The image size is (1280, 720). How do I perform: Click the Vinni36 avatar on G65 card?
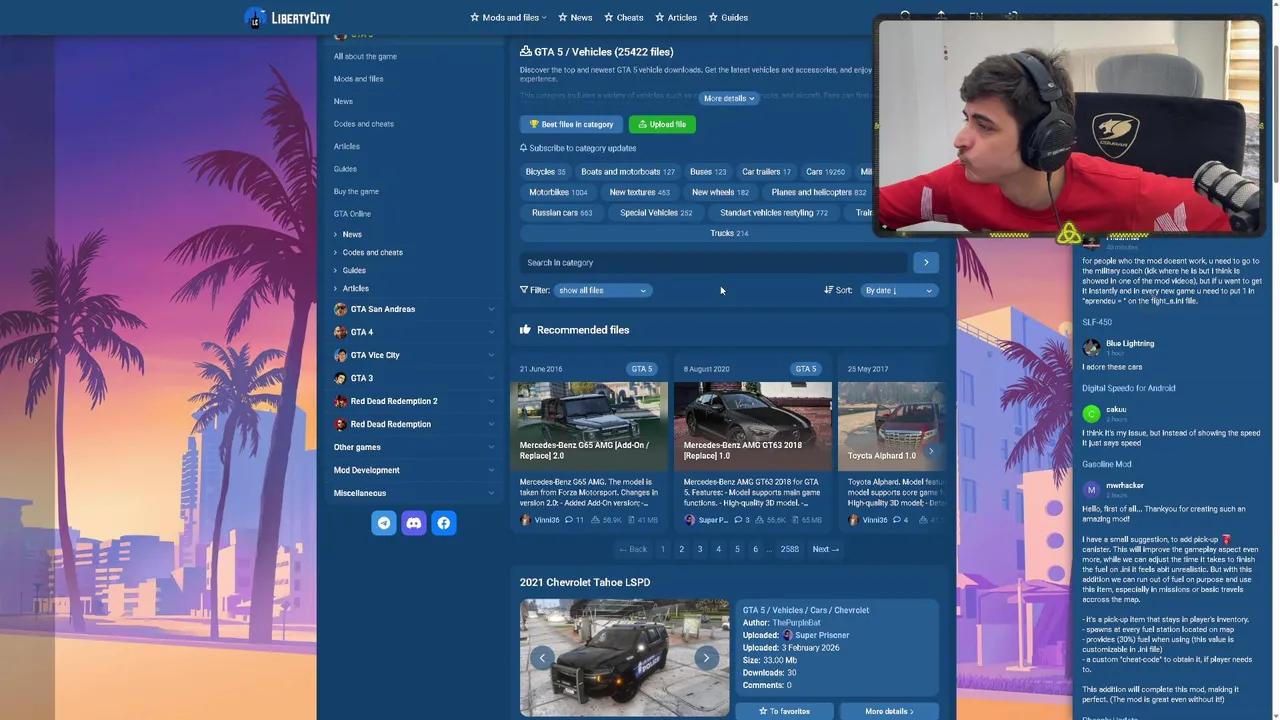526,520
